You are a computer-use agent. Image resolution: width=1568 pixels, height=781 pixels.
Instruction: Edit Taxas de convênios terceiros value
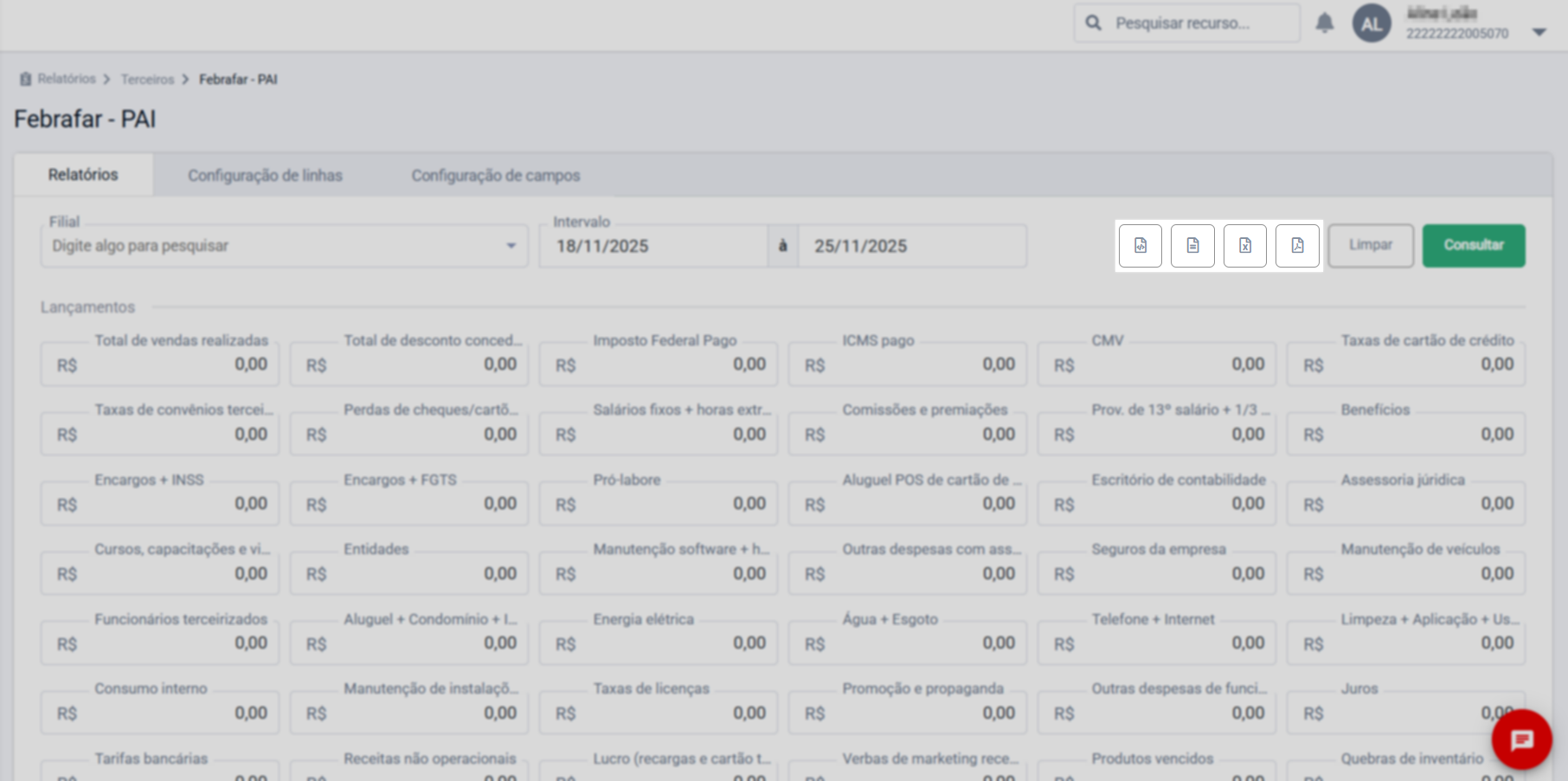(x=160, y=435)
